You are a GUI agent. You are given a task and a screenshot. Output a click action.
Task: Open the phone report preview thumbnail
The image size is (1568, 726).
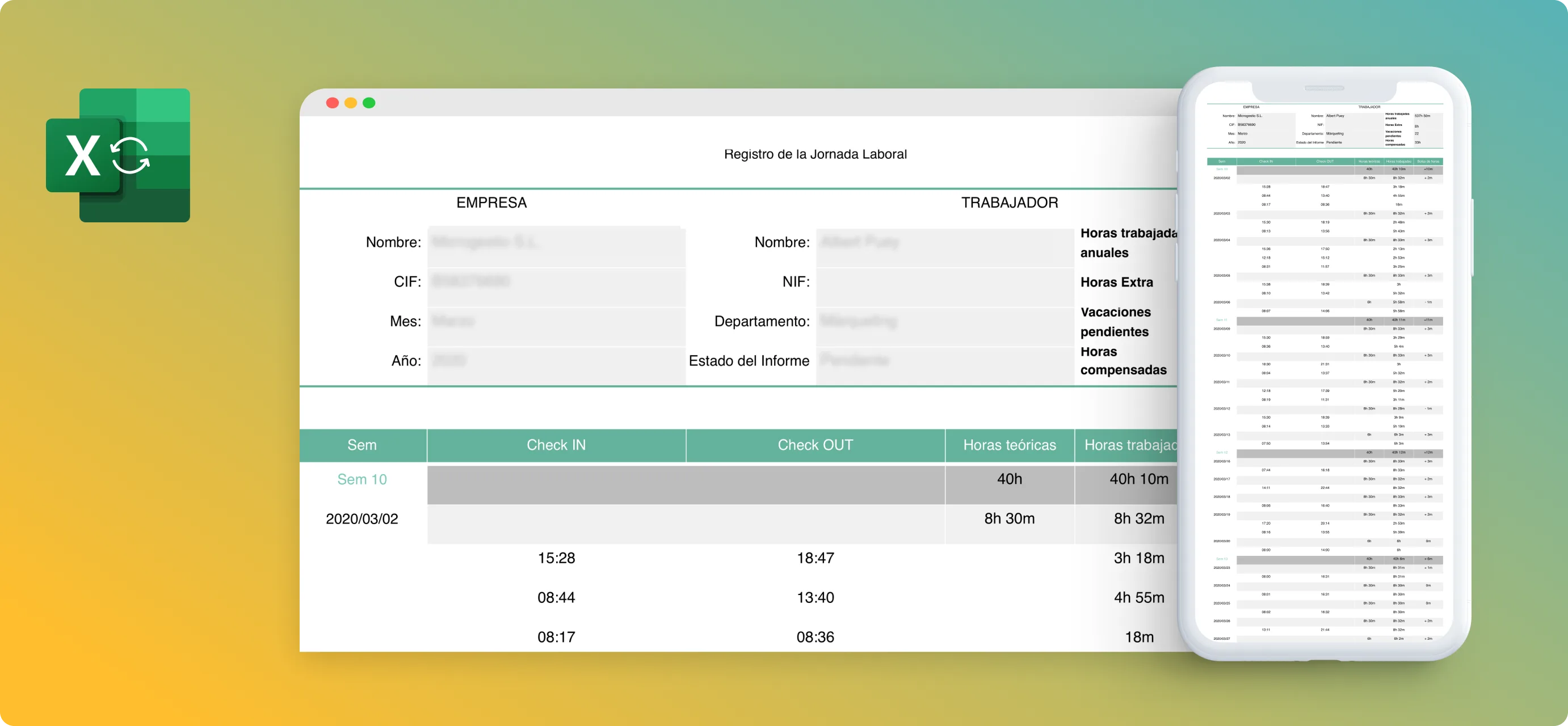point(1325,364)
